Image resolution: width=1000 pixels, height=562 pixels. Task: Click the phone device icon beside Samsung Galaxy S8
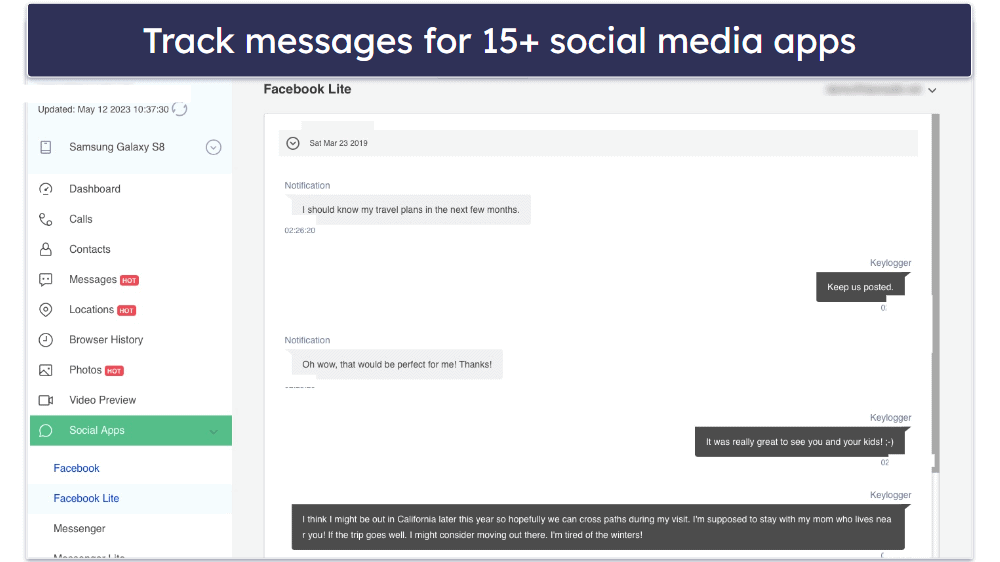46,147
